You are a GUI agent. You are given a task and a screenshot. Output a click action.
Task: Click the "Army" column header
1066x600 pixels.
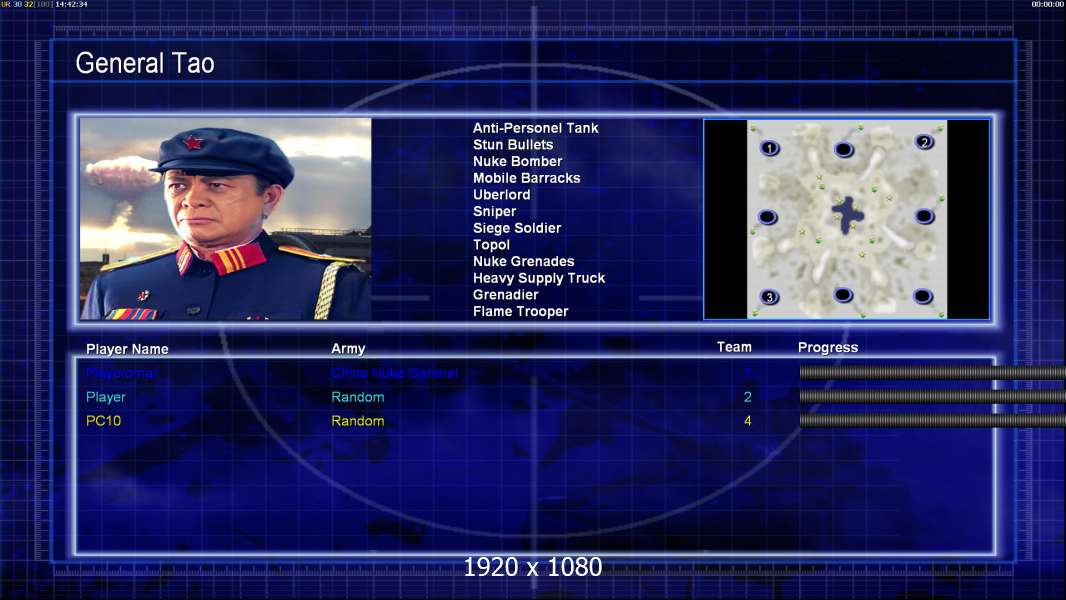click(348, 349)
